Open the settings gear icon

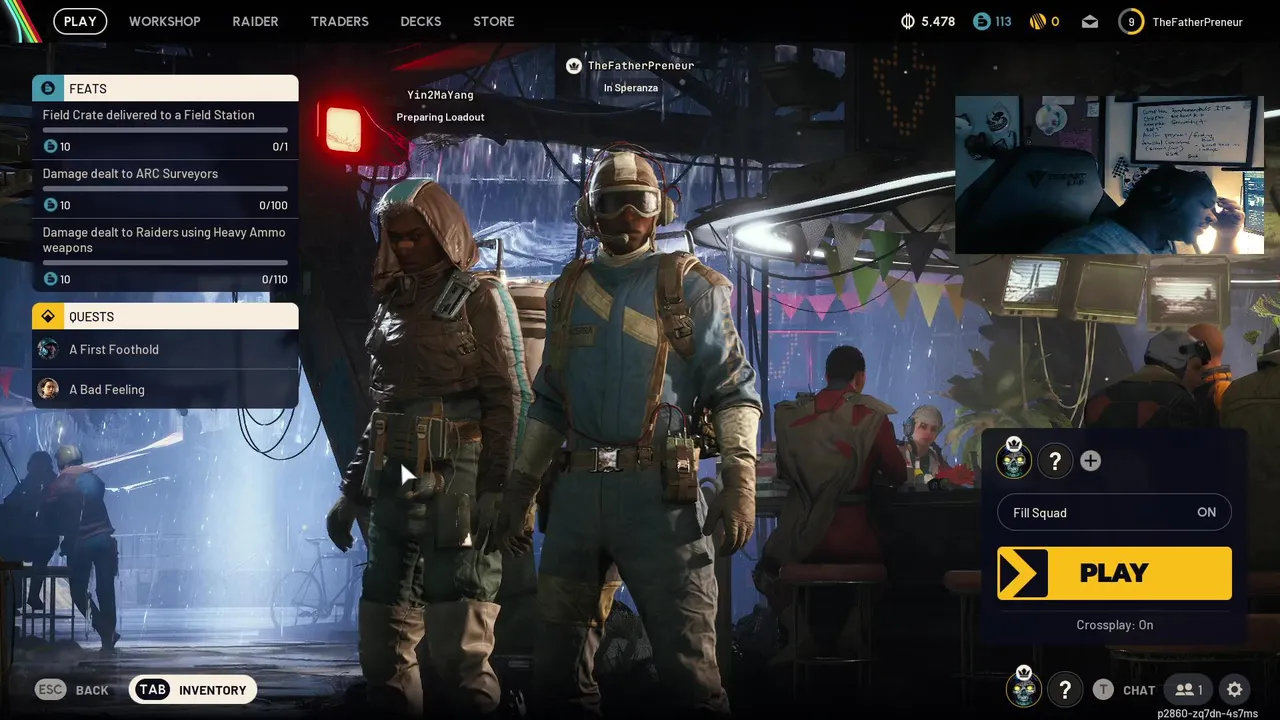pos(1235,690)
